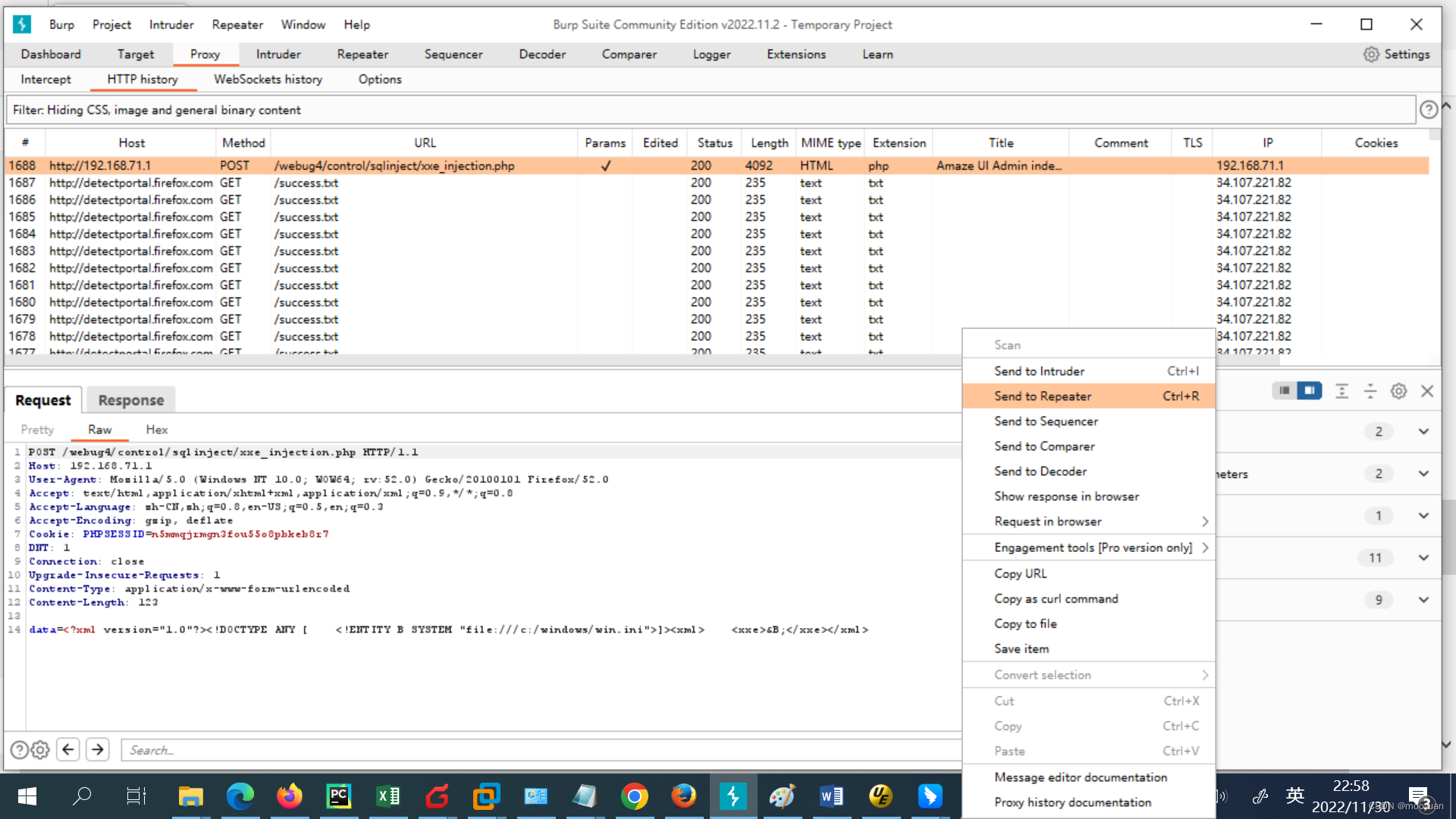The width and height of the screenshot is (1456, 819).
Task: Expand the parameters section chevron
Action: click(x=1423, y=474)
